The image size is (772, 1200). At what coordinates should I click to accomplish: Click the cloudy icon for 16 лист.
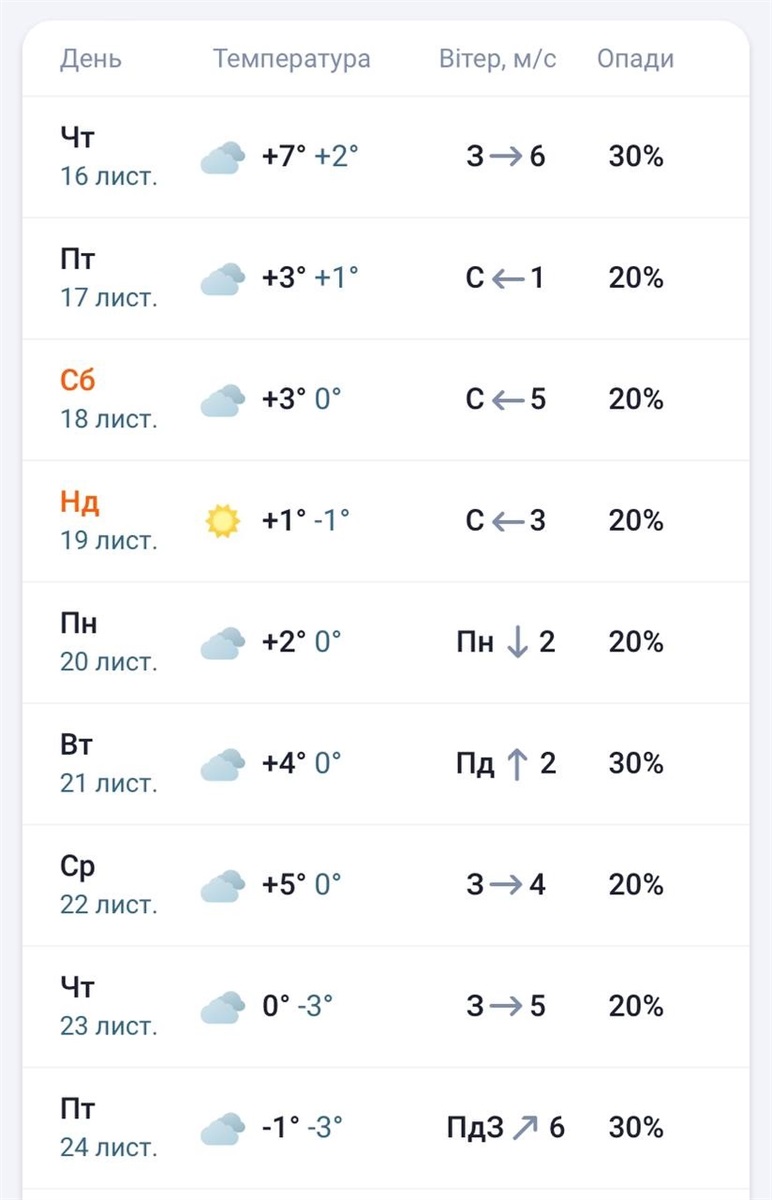[x=222, y=158]
